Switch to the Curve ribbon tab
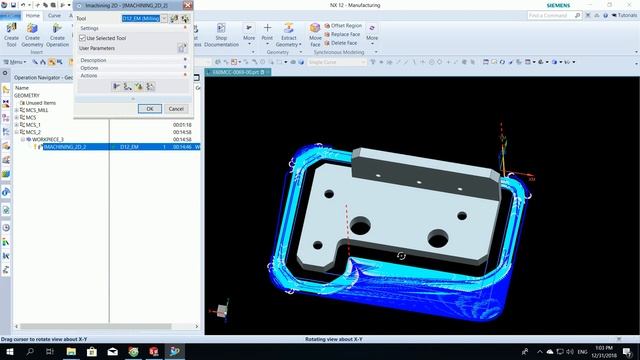 coord(54,16)
